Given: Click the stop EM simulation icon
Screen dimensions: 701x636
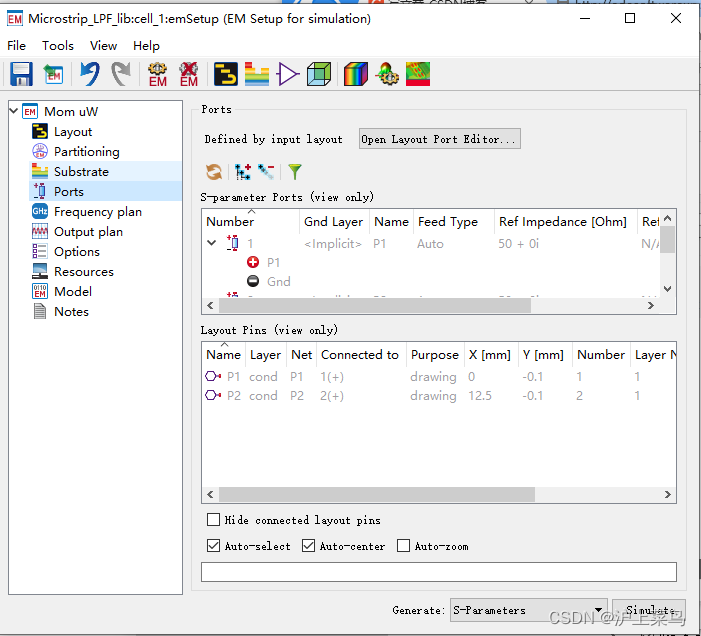Looking at the screenshot, I should coord(189,74).
